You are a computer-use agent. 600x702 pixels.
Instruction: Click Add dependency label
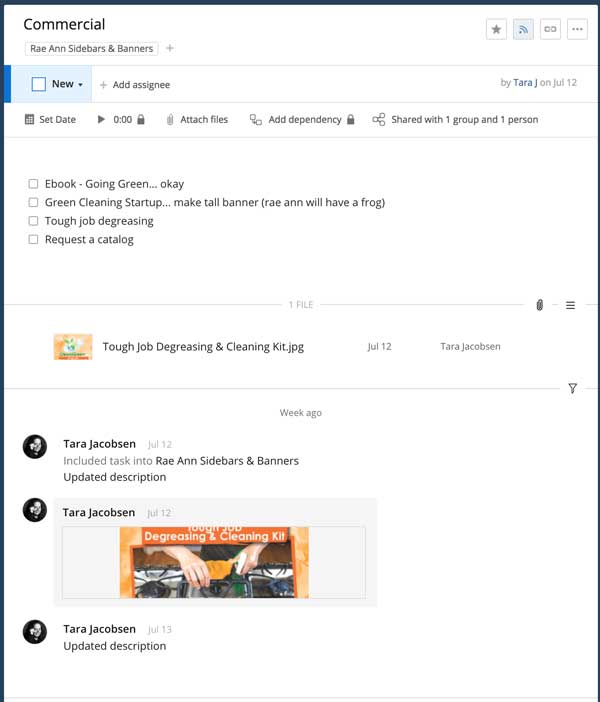(x=305, y=120)
